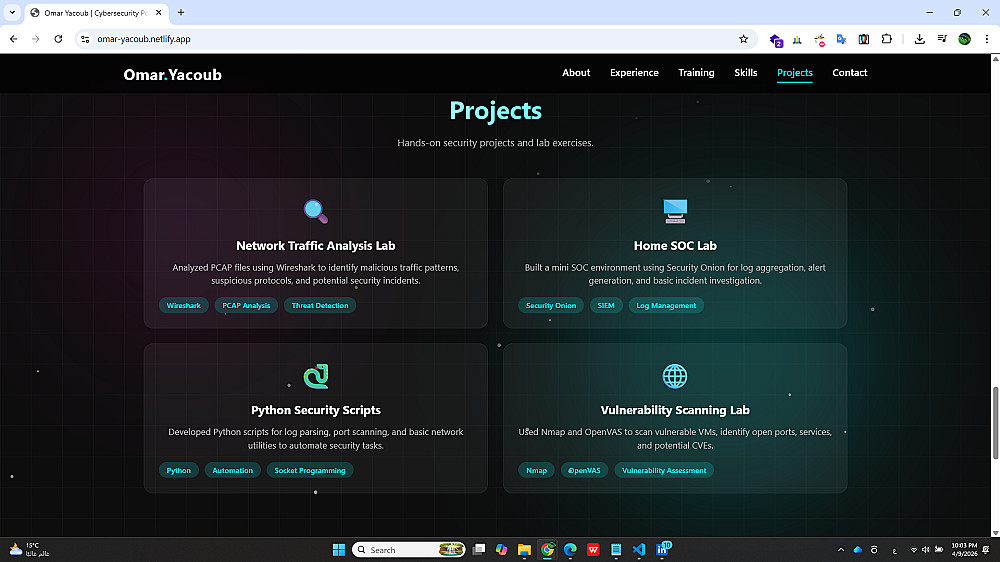Close the Omar Yacoub browser tab

[x=159, y=12]
